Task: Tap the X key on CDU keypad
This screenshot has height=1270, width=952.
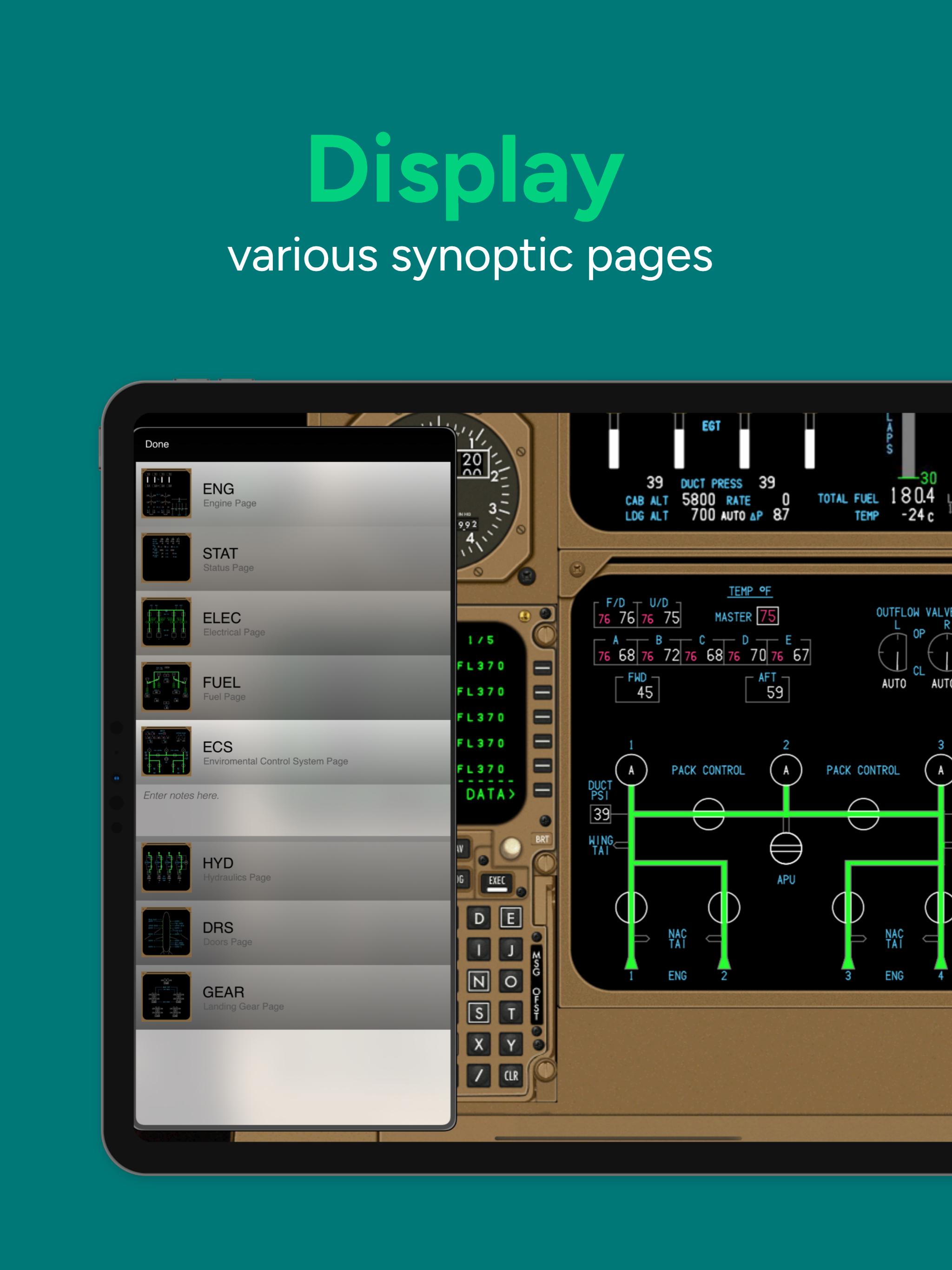Action: (x=479, y=1044)
